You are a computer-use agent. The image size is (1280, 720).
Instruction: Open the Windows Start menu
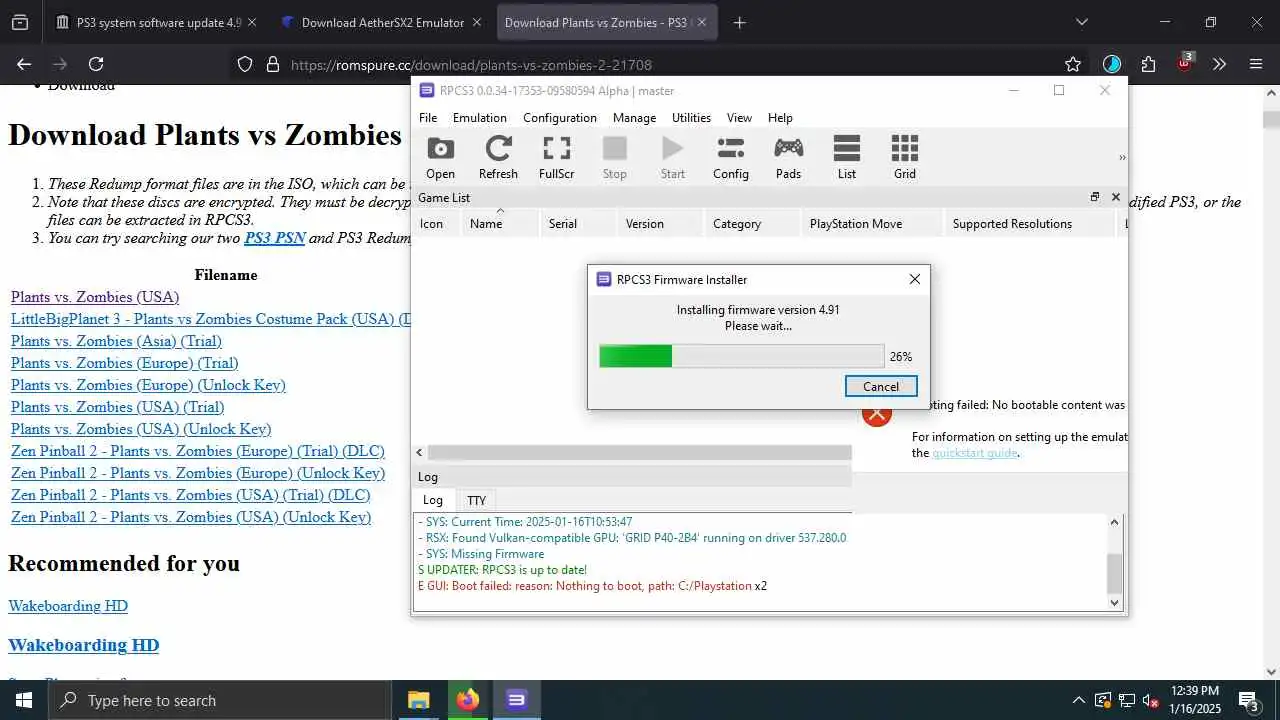coord(24,700)
